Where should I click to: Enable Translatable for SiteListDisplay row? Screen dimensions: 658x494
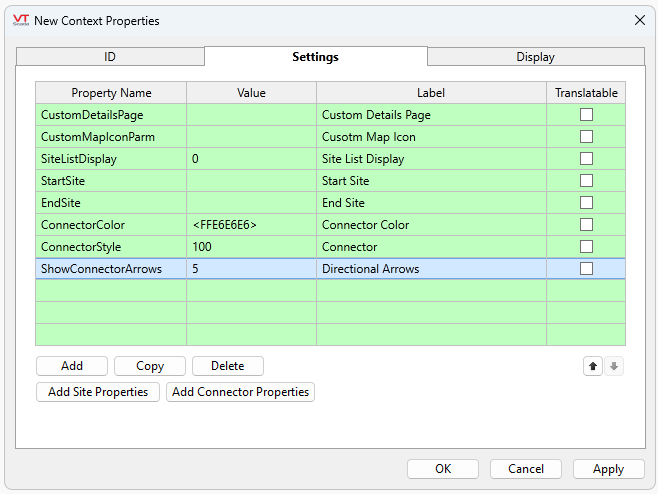[586, 159]
